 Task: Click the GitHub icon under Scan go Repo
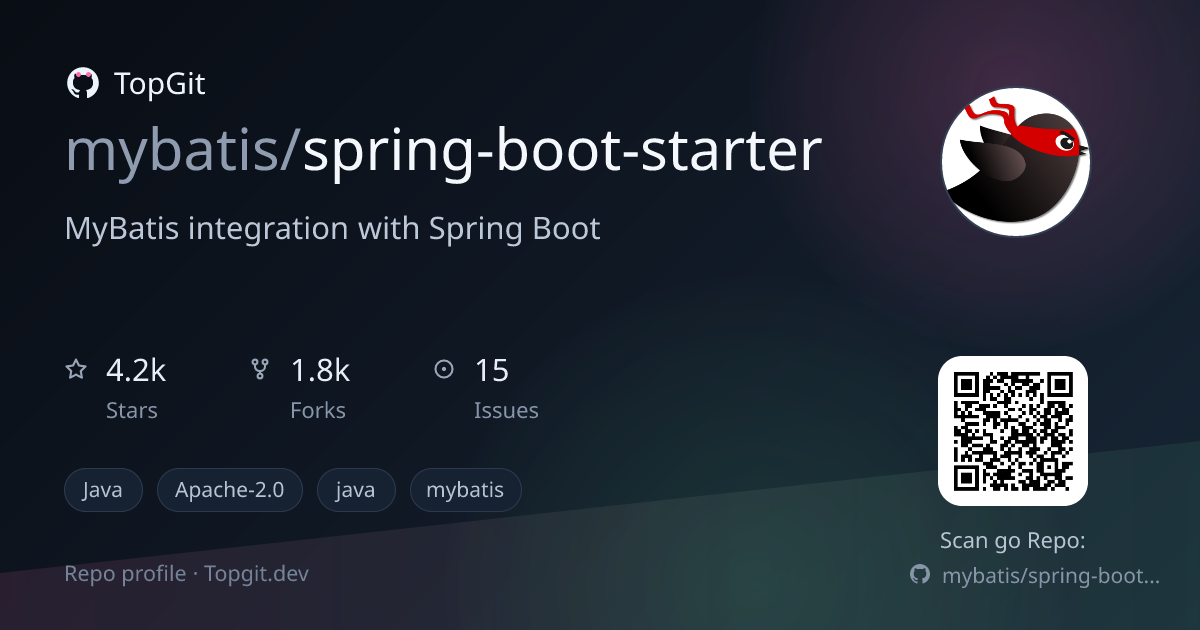(x=920, y=575)
